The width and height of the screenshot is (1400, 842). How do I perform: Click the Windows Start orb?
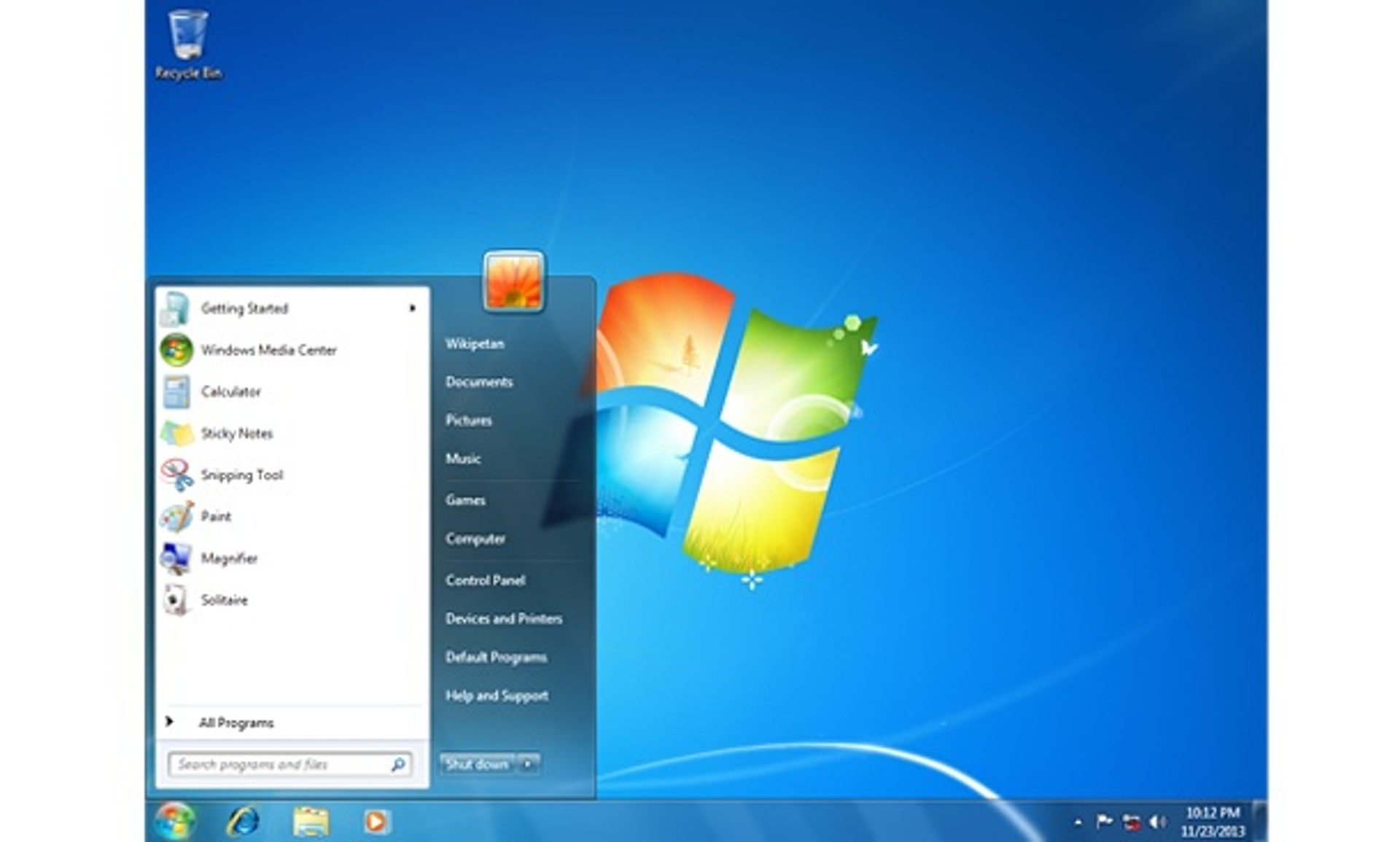(x=175, y=821)
